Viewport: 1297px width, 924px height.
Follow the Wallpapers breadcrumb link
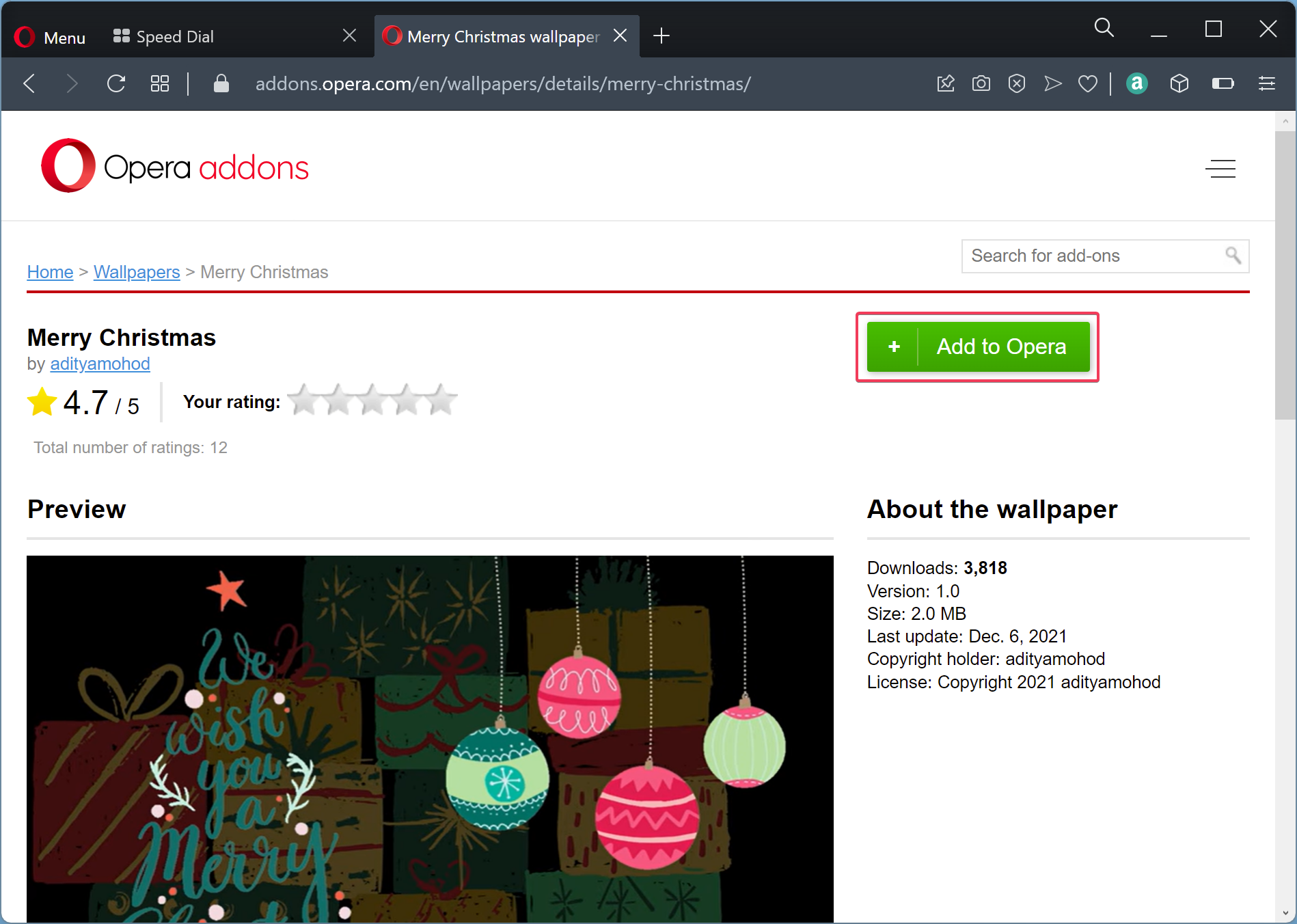tap(137, 272)
